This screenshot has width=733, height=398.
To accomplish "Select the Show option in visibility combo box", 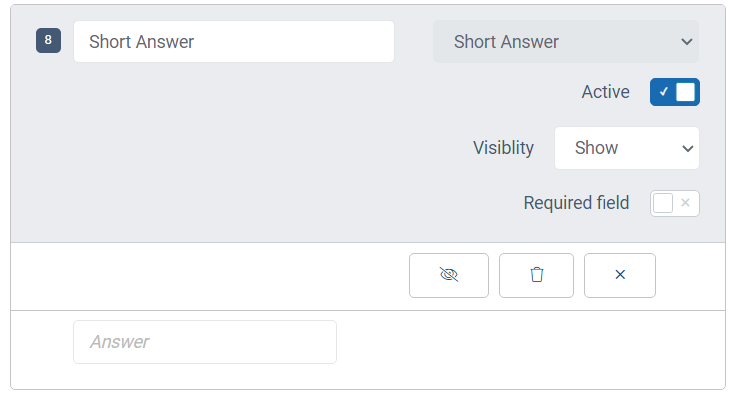I will [596, 148].
